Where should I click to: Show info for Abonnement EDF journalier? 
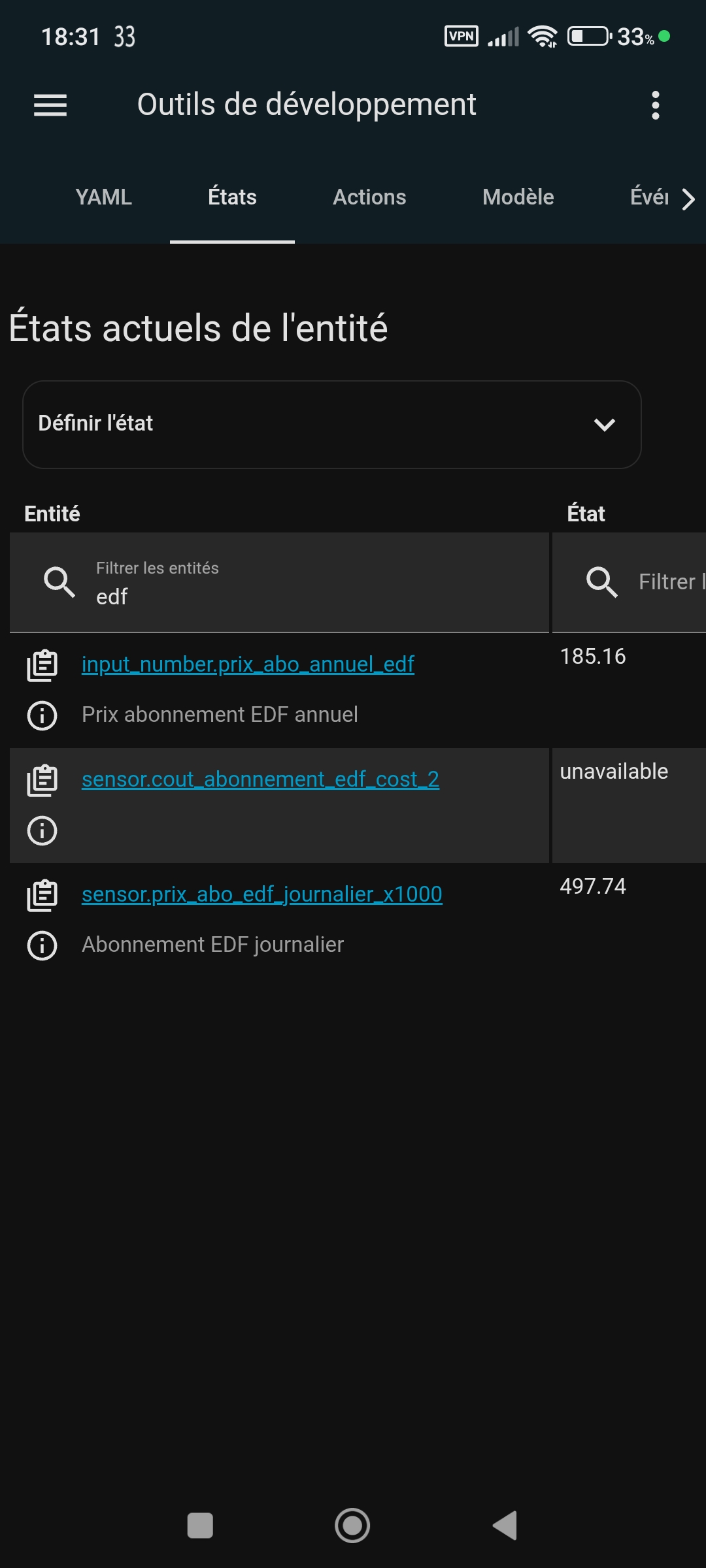pos(42,945)
